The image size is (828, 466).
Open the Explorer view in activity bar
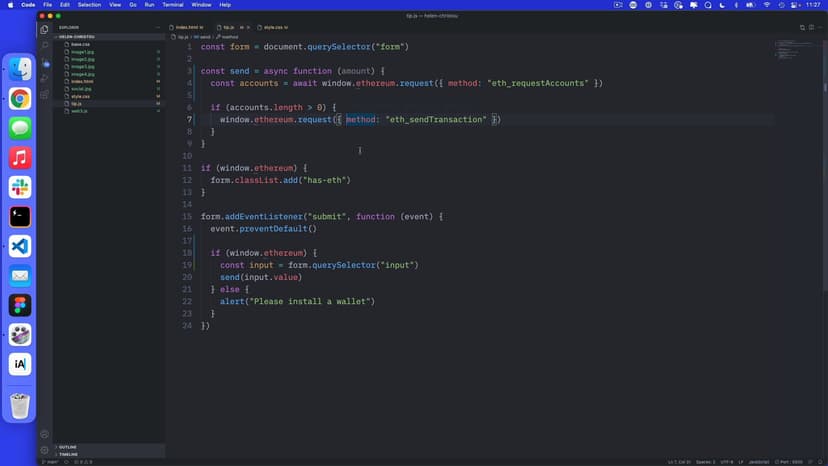pyautogui.click(x=44, y=29)
